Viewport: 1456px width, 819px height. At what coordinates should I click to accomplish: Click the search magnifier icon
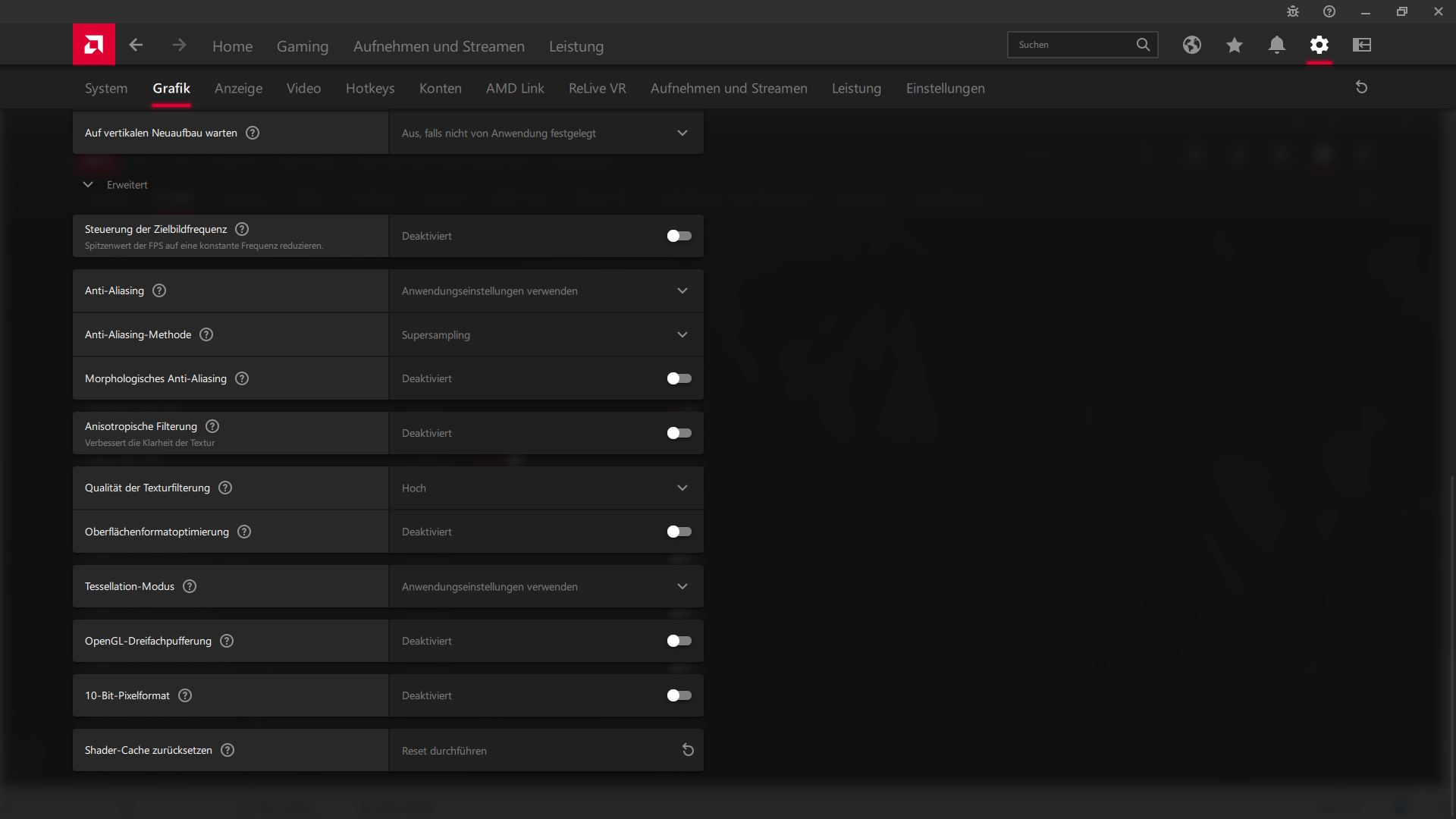(x=1143, y=45)
